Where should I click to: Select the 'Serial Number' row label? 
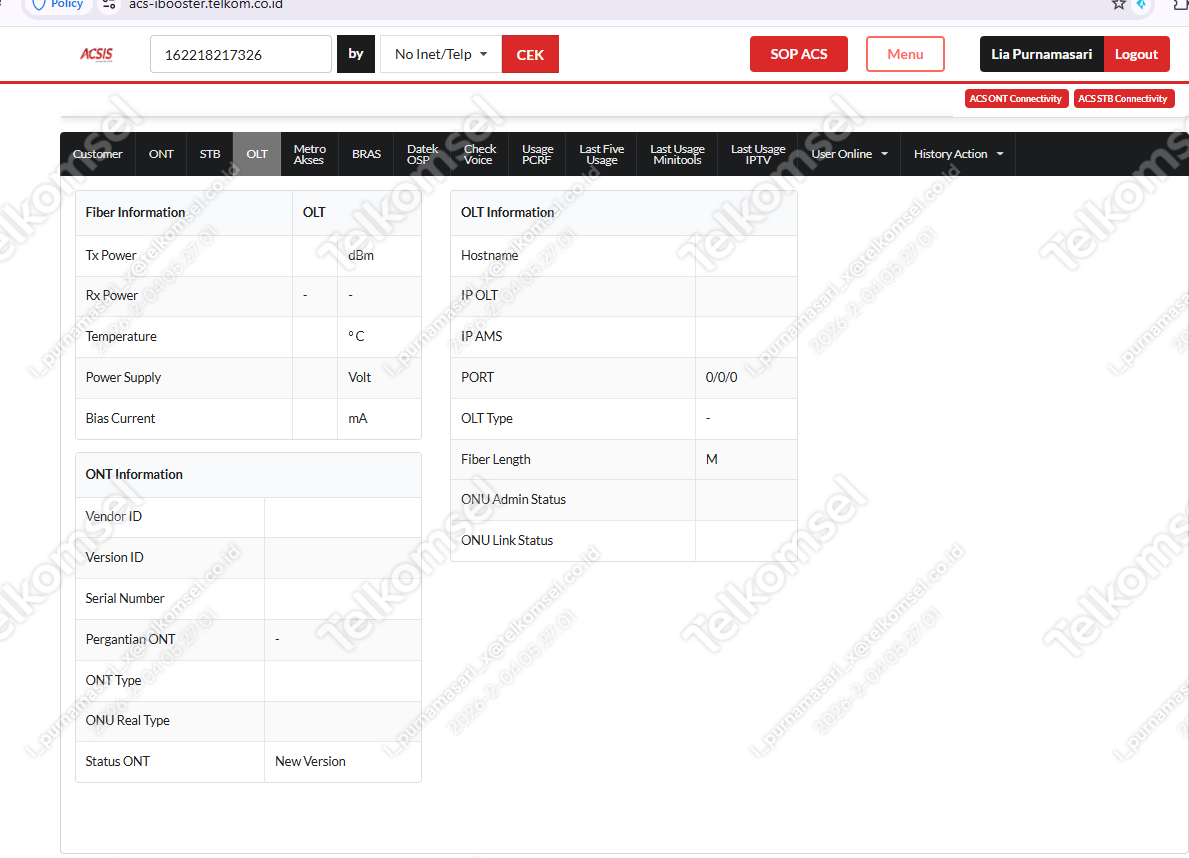124,598
